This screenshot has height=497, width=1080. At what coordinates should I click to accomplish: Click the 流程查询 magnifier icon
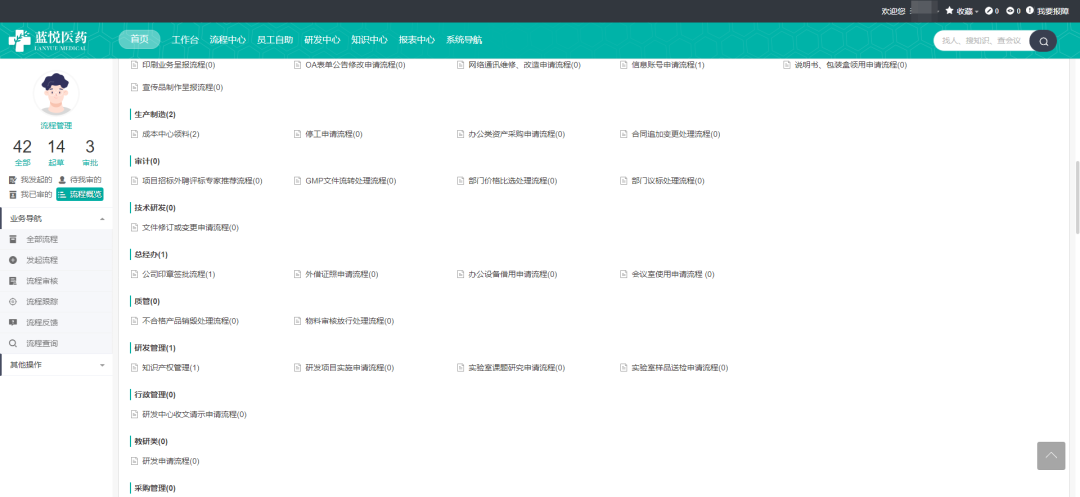(x=12, y=343)
